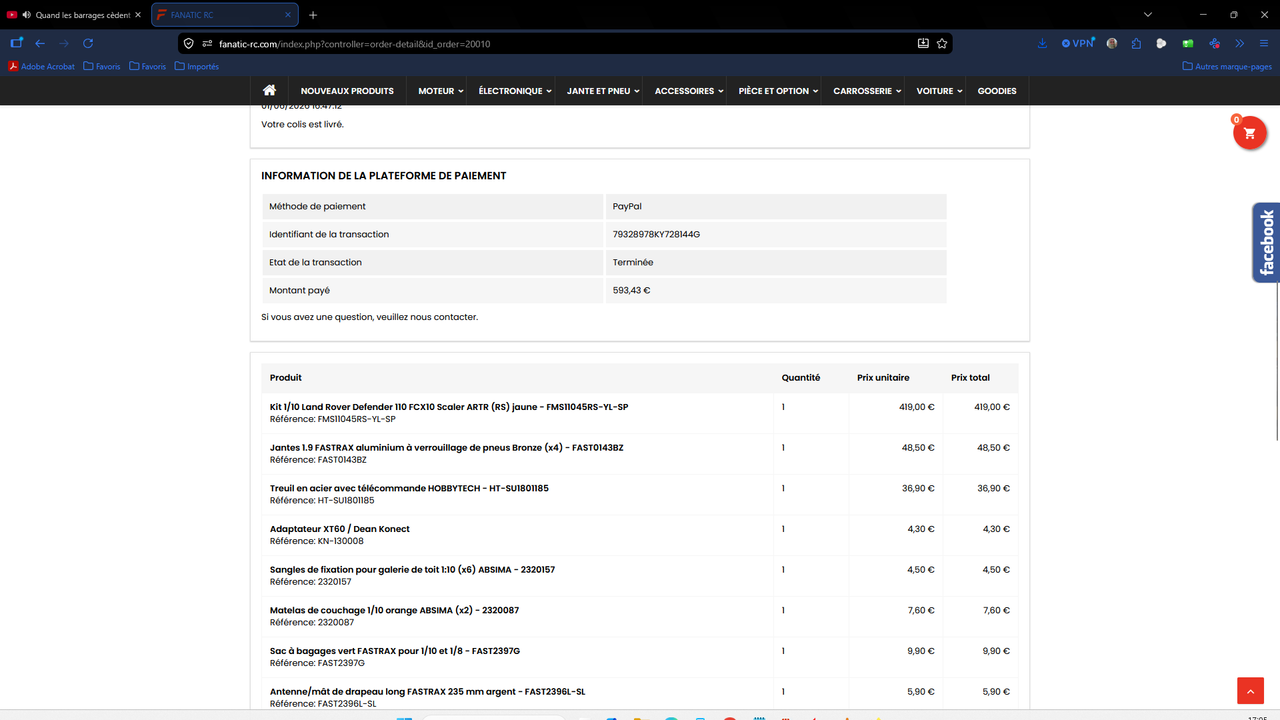Click the install page app icon in the URL bar
The height and width of the screenshot is (720, 1280).
click(923, 44)
